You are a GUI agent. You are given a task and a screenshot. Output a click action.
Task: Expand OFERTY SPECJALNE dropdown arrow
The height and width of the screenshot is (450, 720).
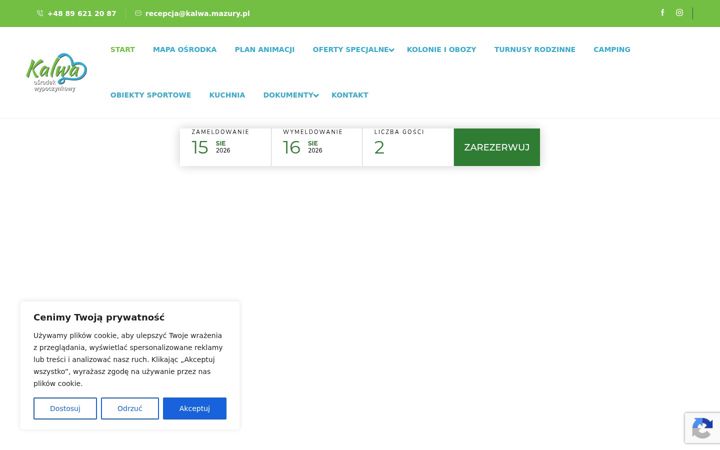392,50
